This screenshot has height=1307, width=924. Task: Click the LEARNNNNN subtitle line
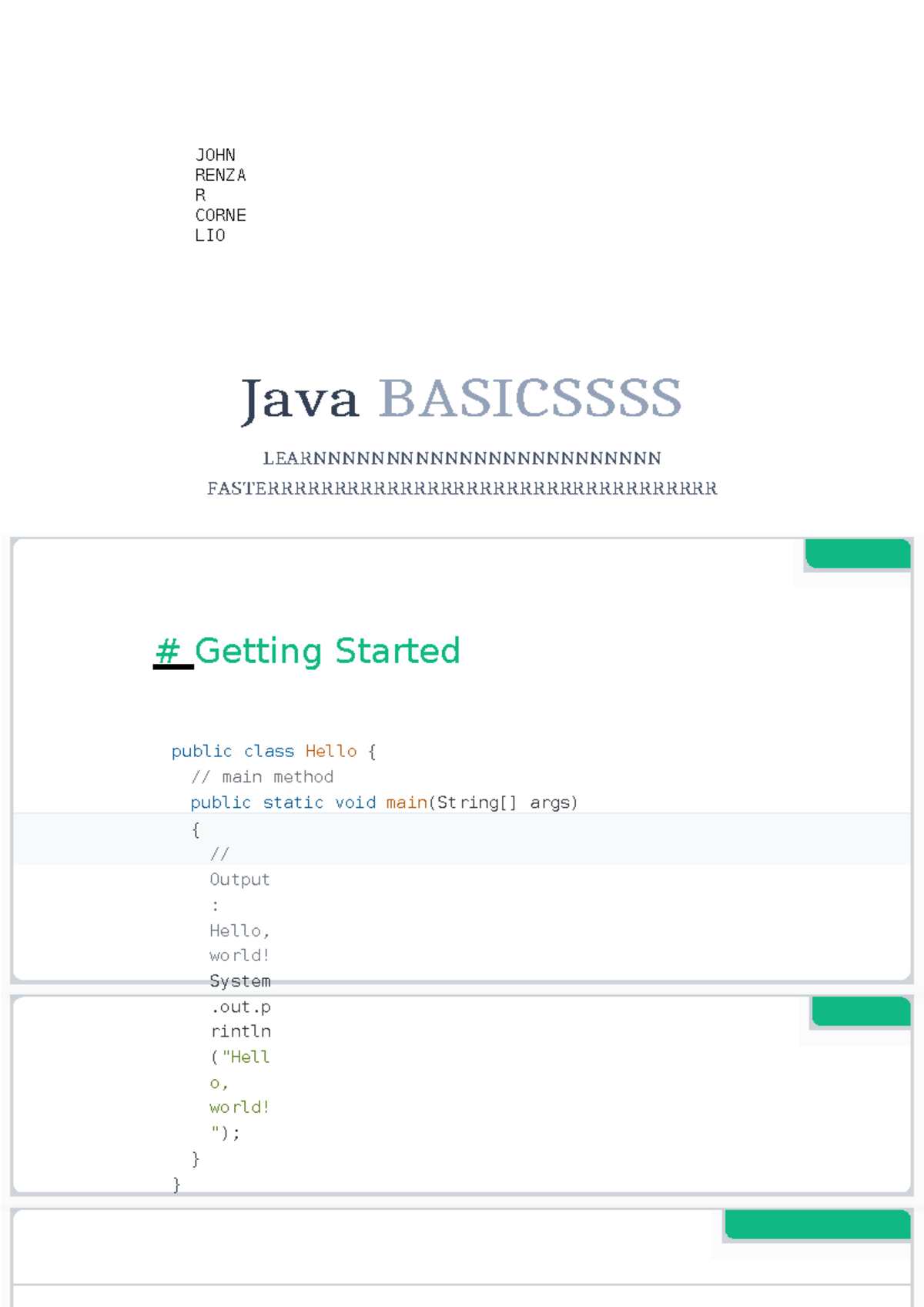[x=462, y=458]
